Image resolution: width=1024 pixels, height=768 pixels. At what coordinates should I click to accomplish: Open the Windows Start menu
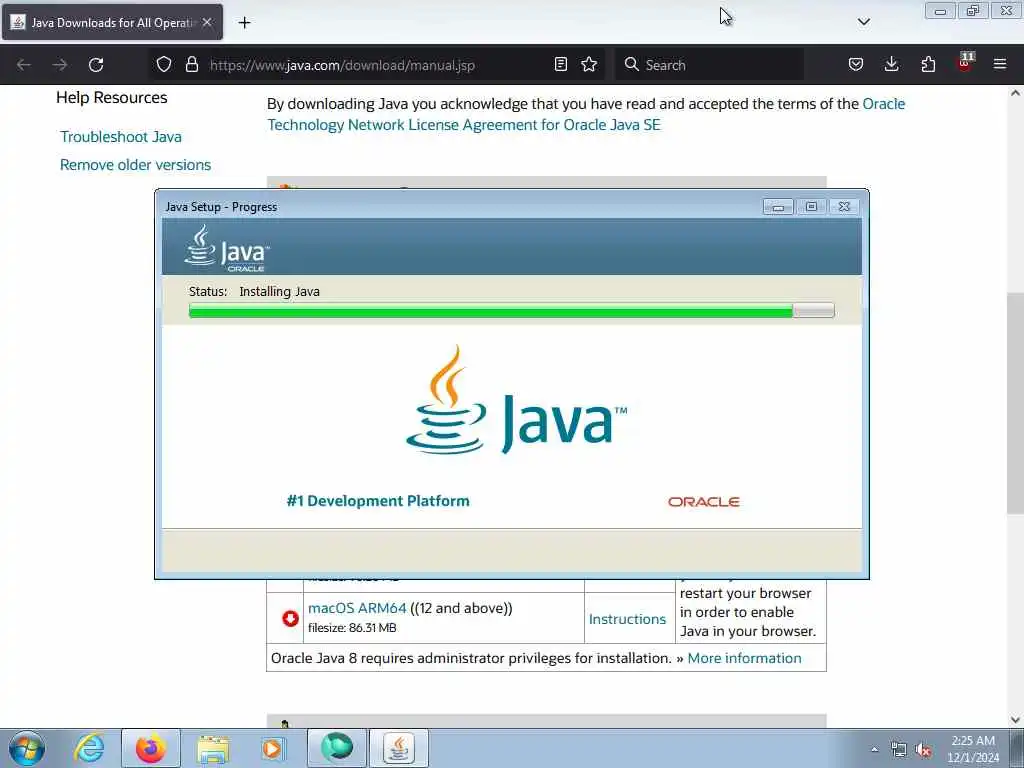(x=27, y=748)
